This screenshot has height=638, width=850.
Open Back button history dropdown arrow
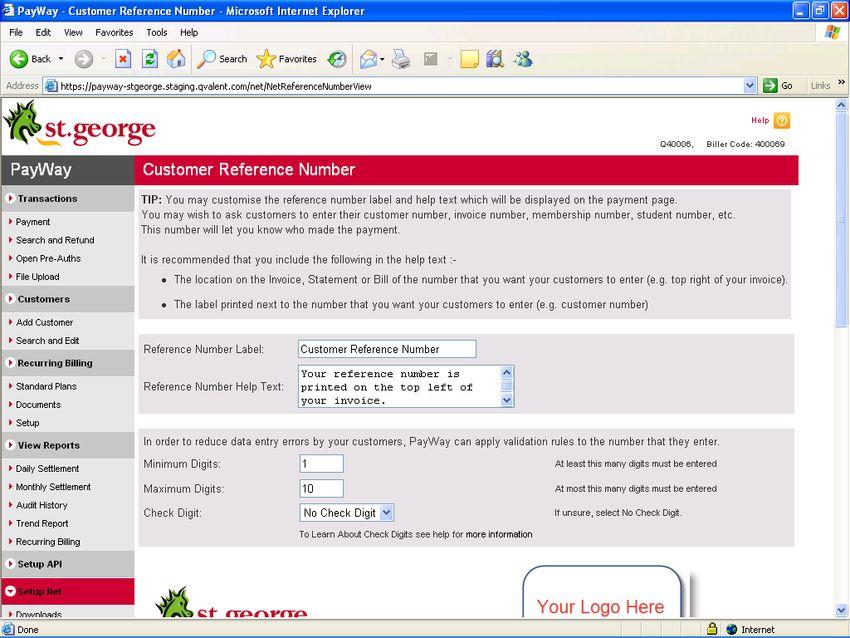61,59
